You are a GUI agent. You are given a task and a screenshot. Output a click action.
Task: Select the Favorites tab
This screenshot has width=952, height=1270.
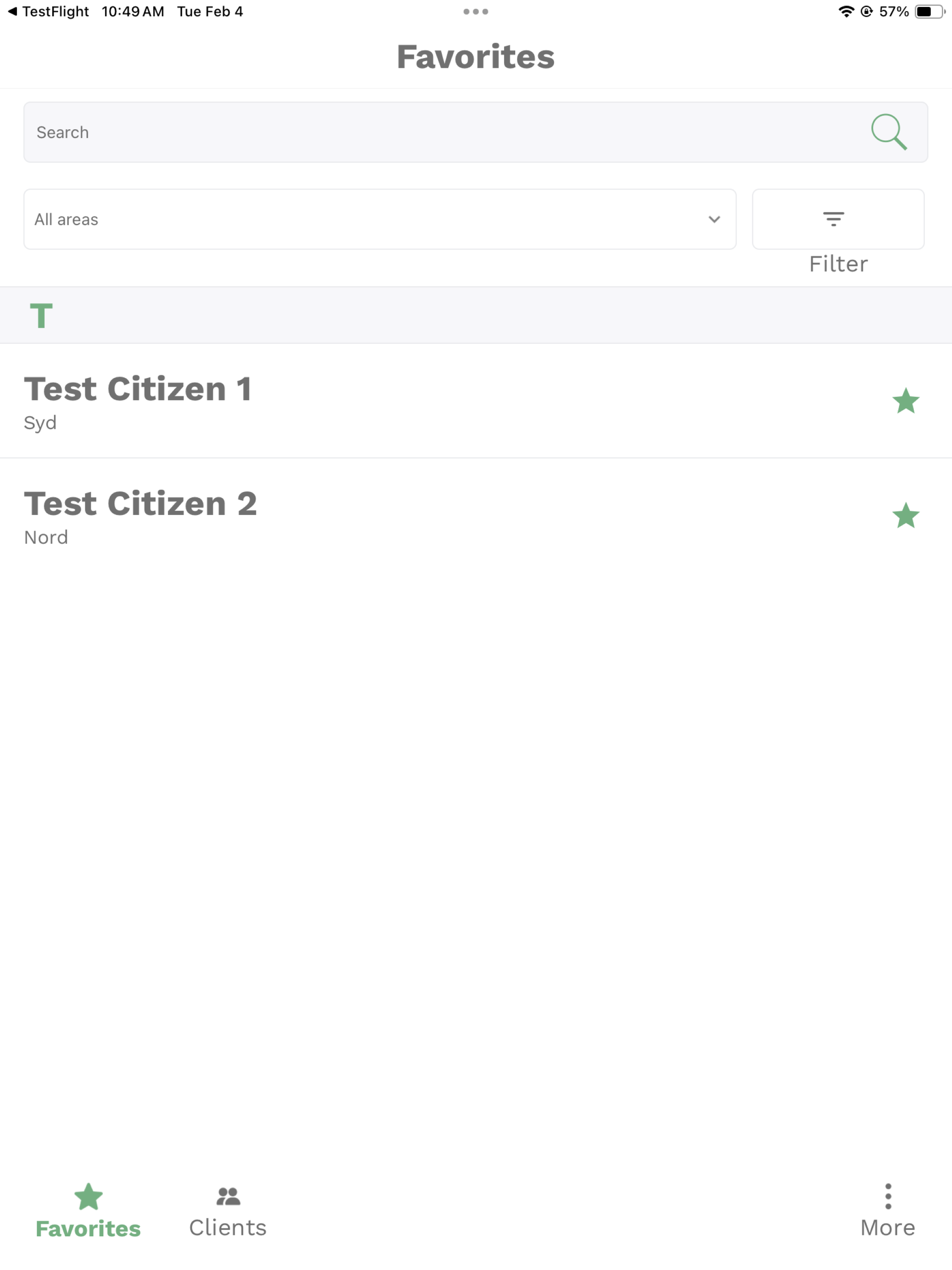tap(89, 1212)
